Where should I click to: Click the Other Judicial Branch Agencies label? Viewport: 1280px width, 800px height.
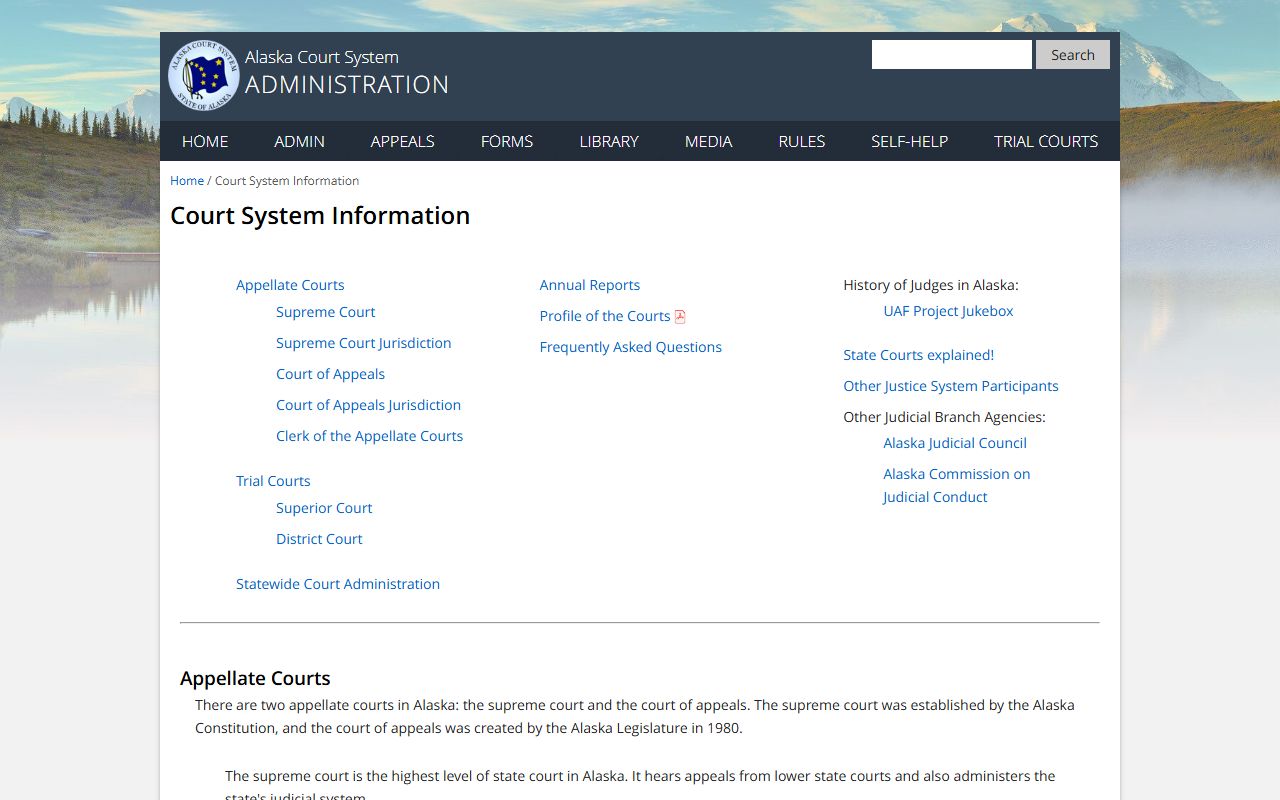tap(944, 417)
